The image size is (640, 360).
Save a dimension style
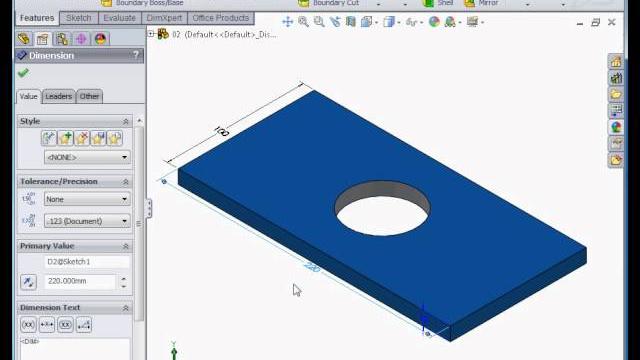point(98,138)
